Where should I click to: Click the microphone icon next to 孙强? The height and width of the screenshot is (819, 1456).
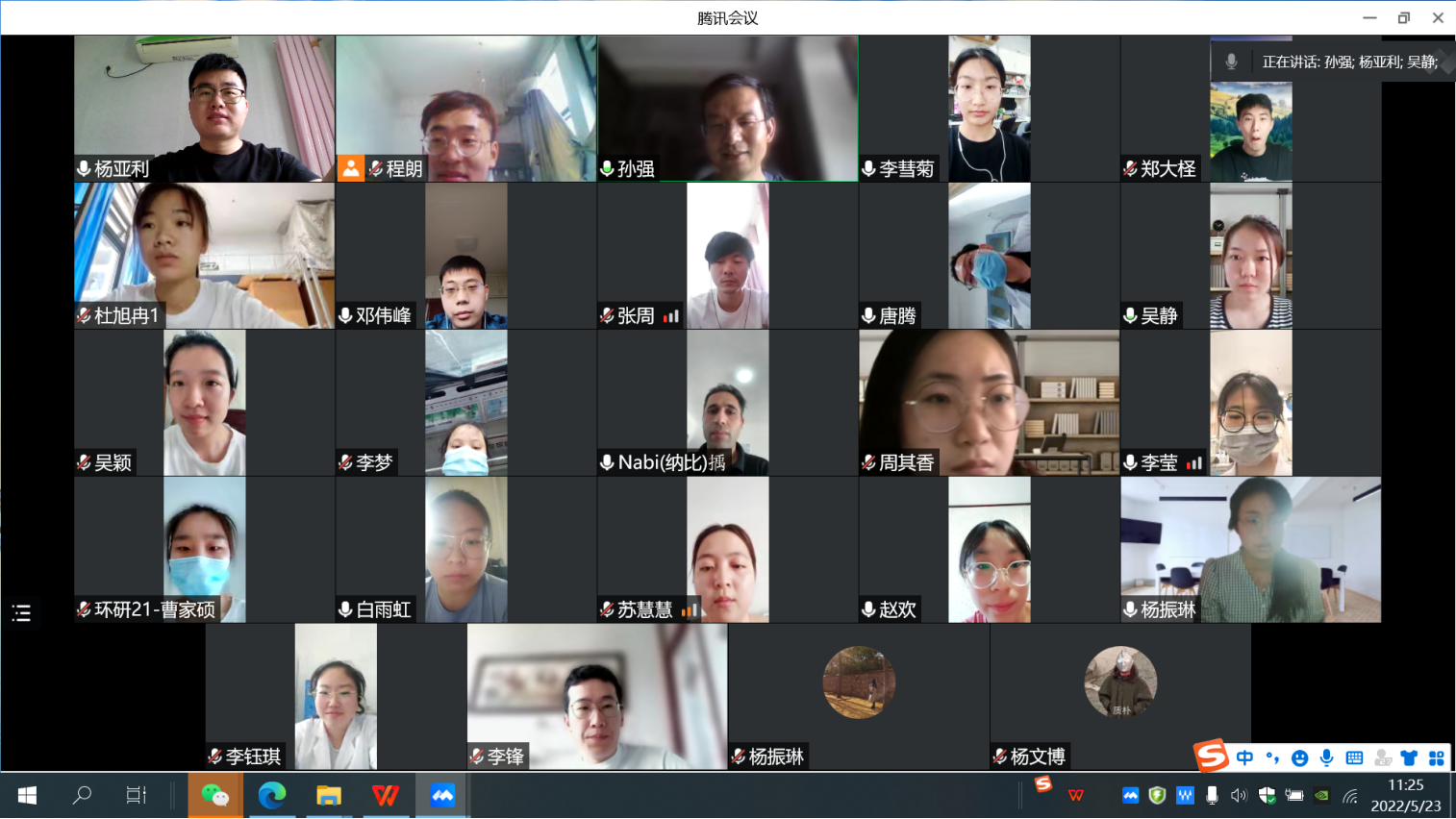[608, 169]
